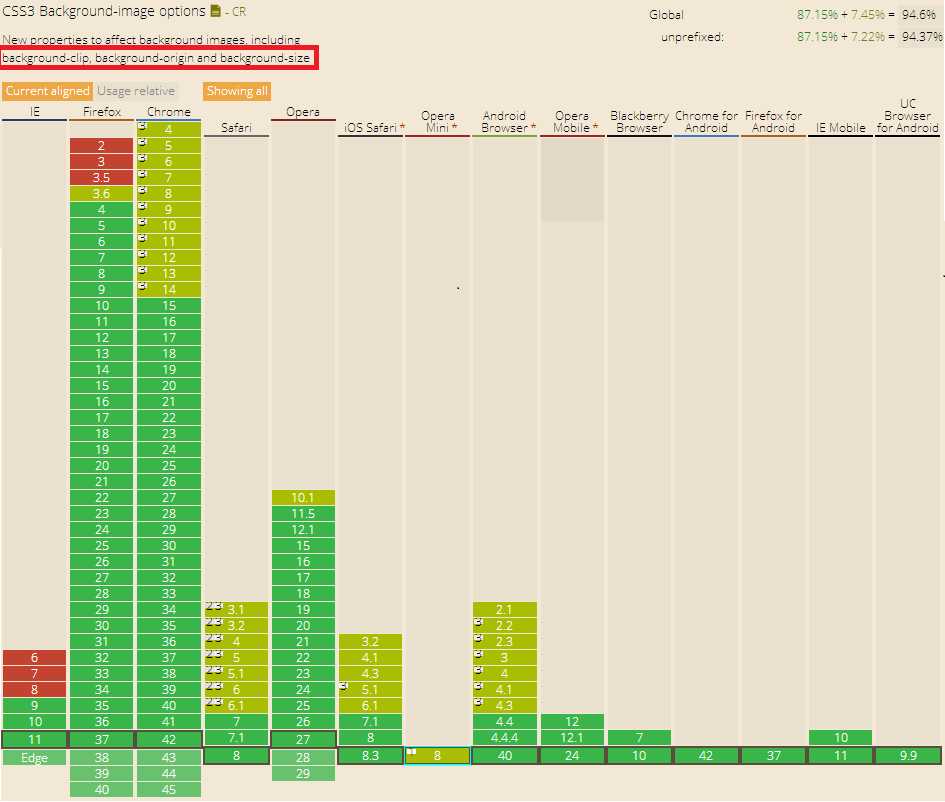Select the IE browser column header
Screen dimensions: 945x802
coord(34,112)
